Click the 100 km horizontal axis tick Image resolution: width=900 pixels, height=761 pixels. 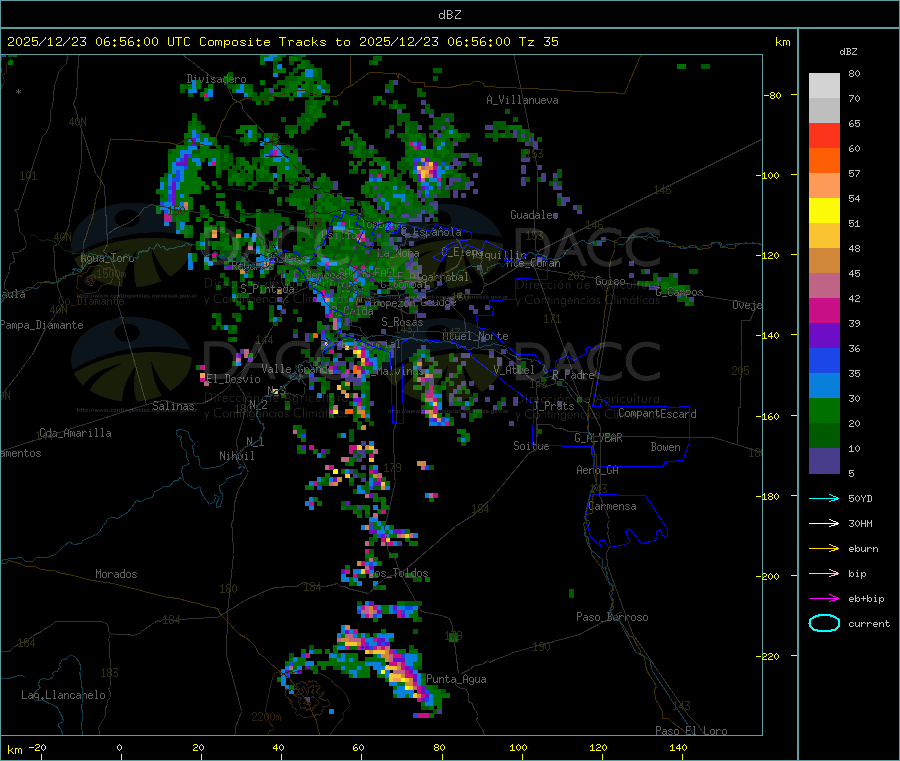518,748
